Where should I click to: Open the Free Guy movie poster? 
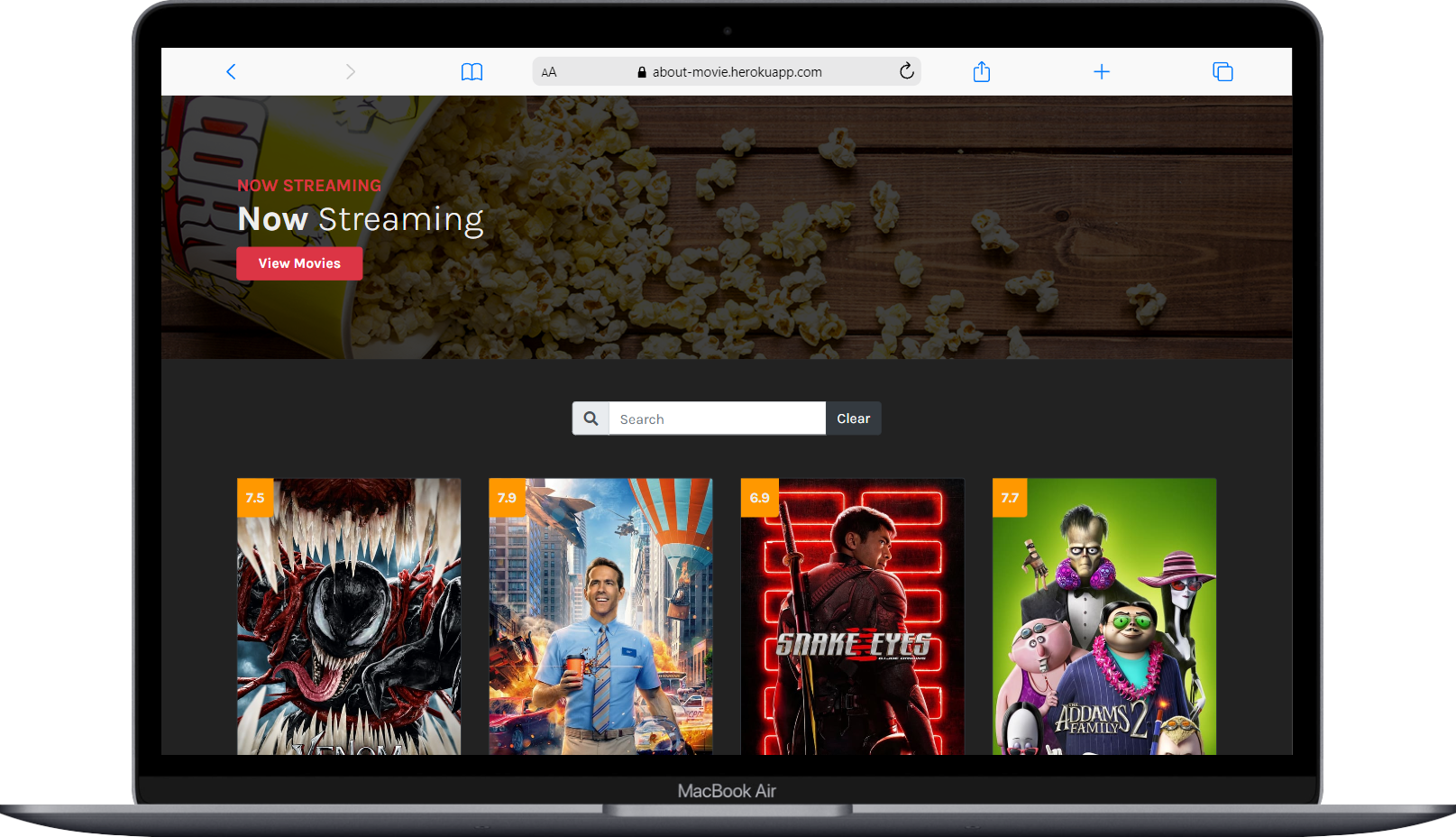600,622
